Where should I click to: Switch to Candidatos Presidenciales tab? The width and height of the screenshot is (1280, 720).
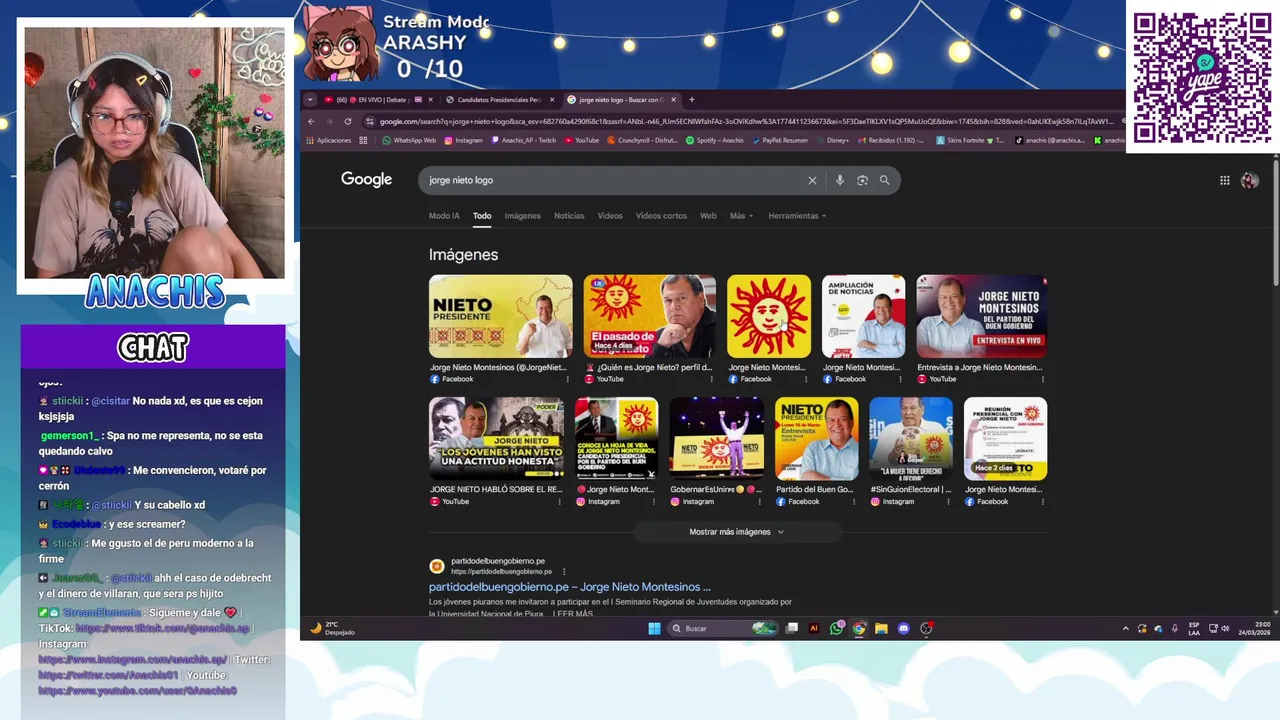point(499,99)
